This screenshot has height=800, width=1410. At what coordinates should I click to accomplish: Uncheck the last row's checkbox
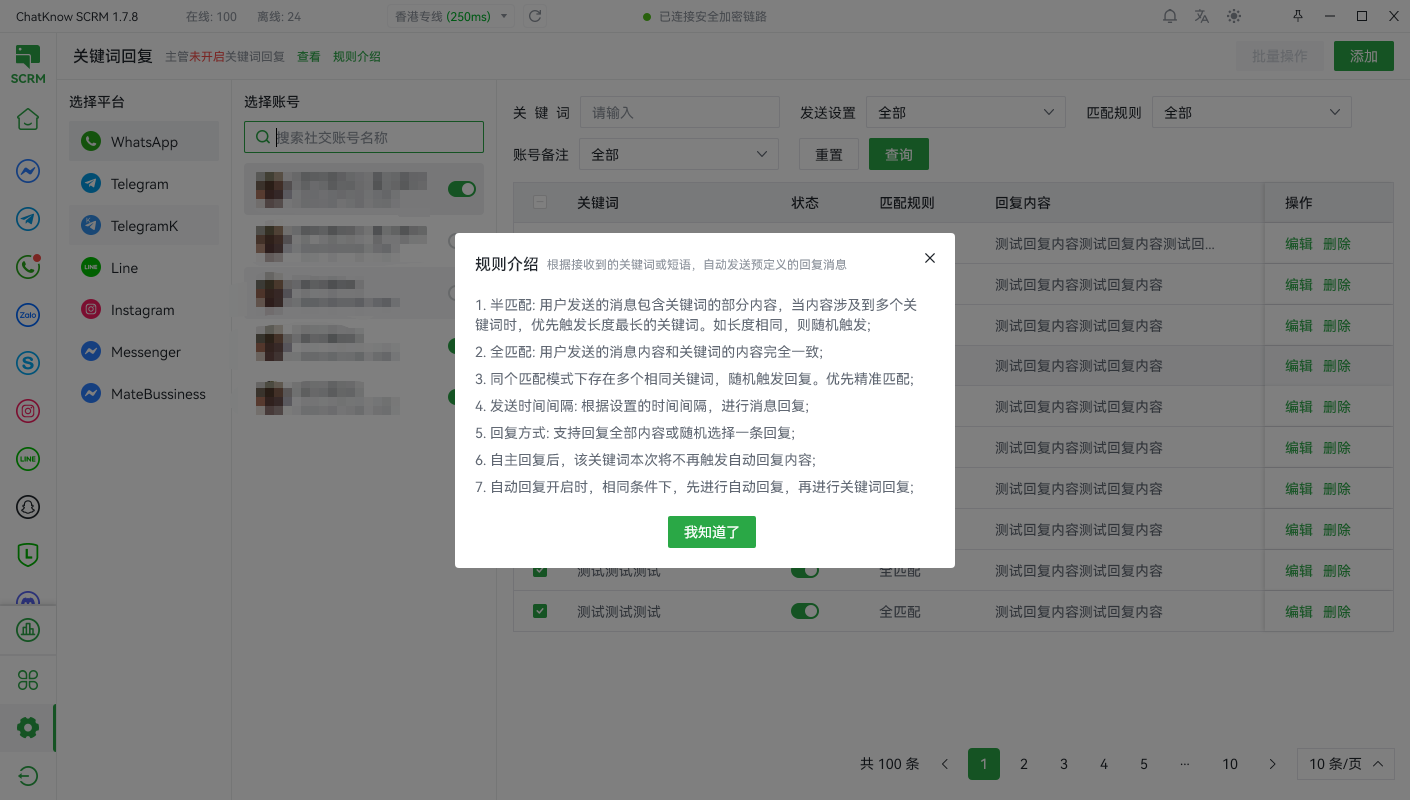[x=540, y=611]
